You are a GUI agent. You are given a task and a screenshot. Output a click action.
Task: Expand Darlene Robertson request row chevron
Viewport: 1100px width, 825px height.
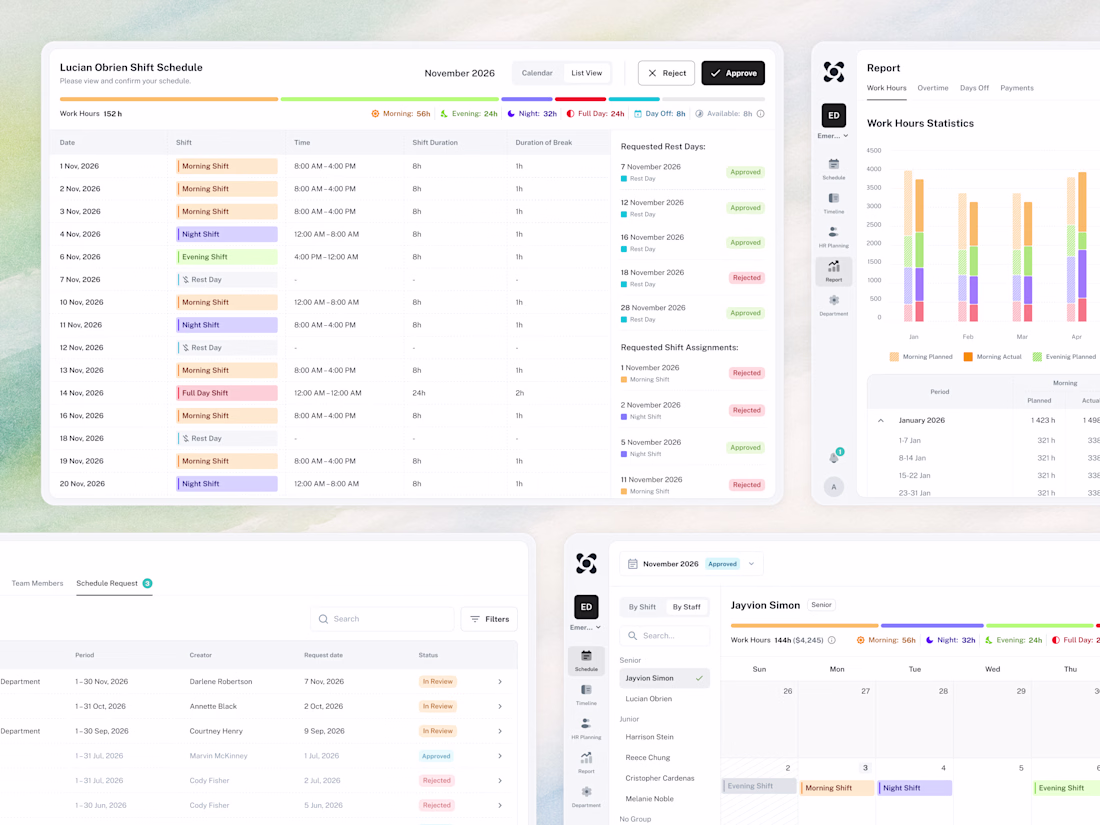pos(500,681)
